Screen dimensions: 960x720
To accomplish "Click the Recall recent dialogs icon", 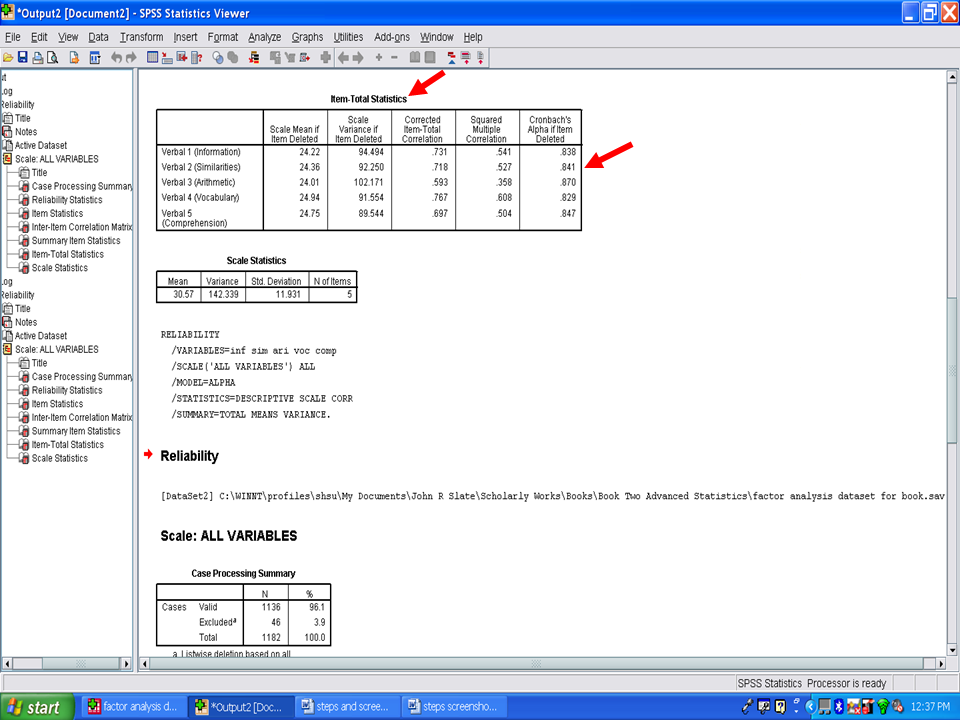I will pyautogui.click(x=96, y=58).
